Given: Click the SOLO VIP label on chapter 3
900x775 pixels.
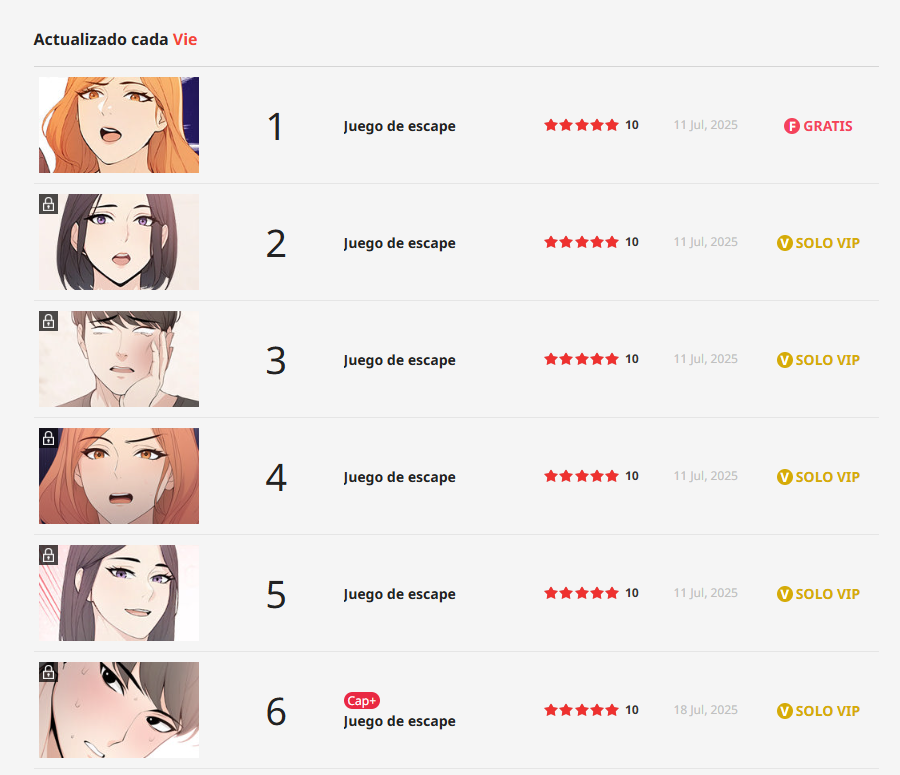Looking at the screenshot, I should pos(827,360).
